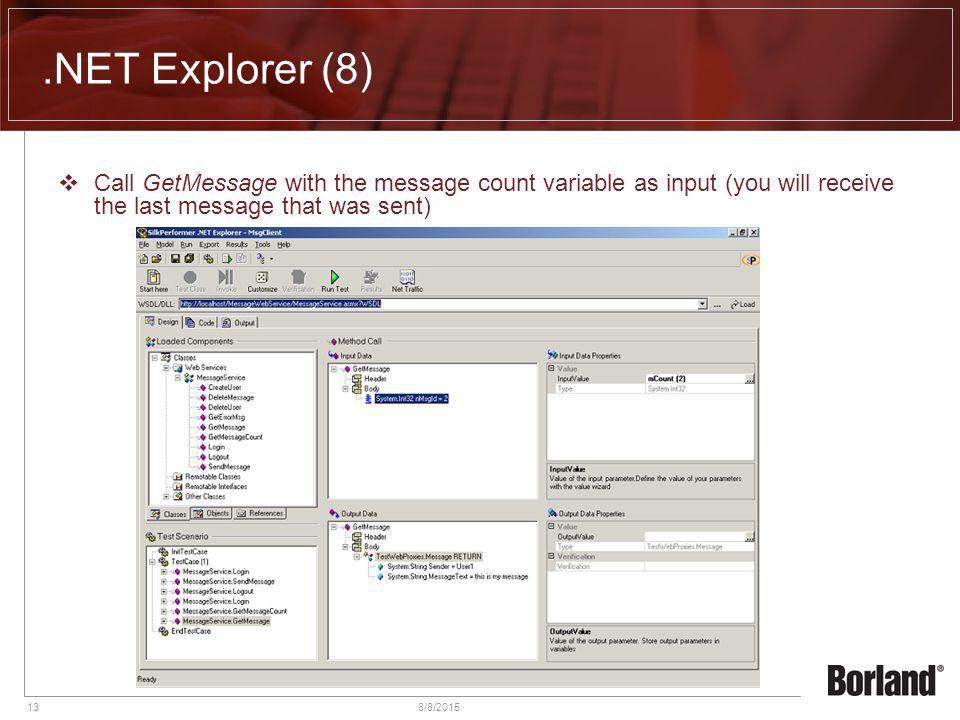
Task: Select MessageService.GetMessage scenario step
Action: pos(226,621)
